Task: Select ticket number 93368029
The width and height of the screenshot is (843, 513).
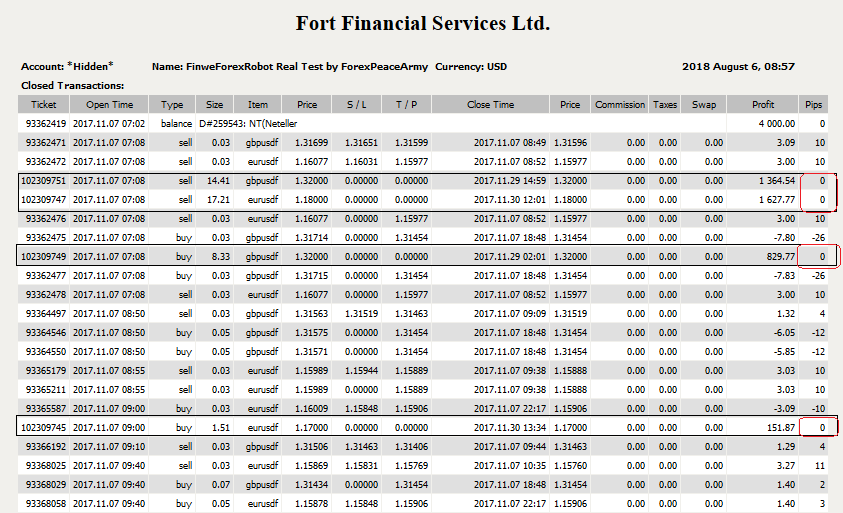Action: (x=46, y=484)
